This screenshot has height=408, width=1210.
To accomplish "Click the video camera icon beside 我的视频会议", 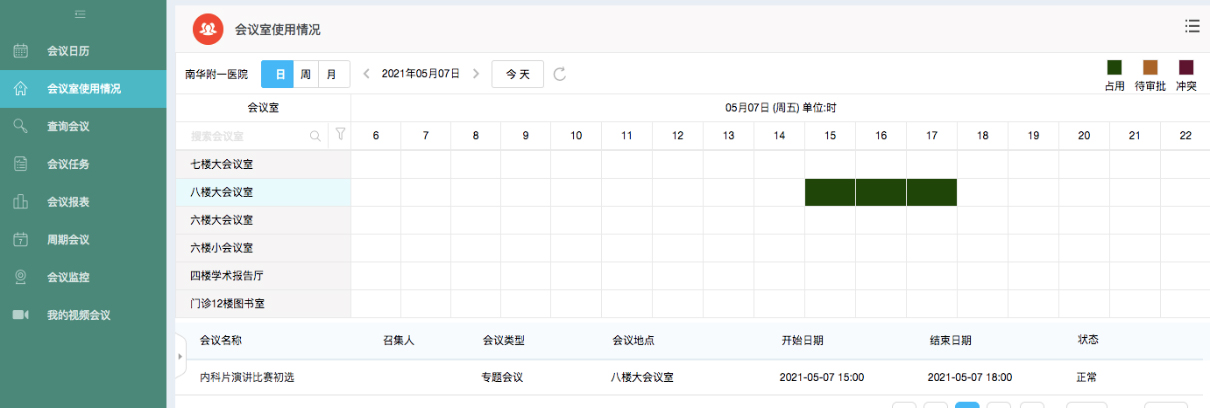I will pos(20,315).
